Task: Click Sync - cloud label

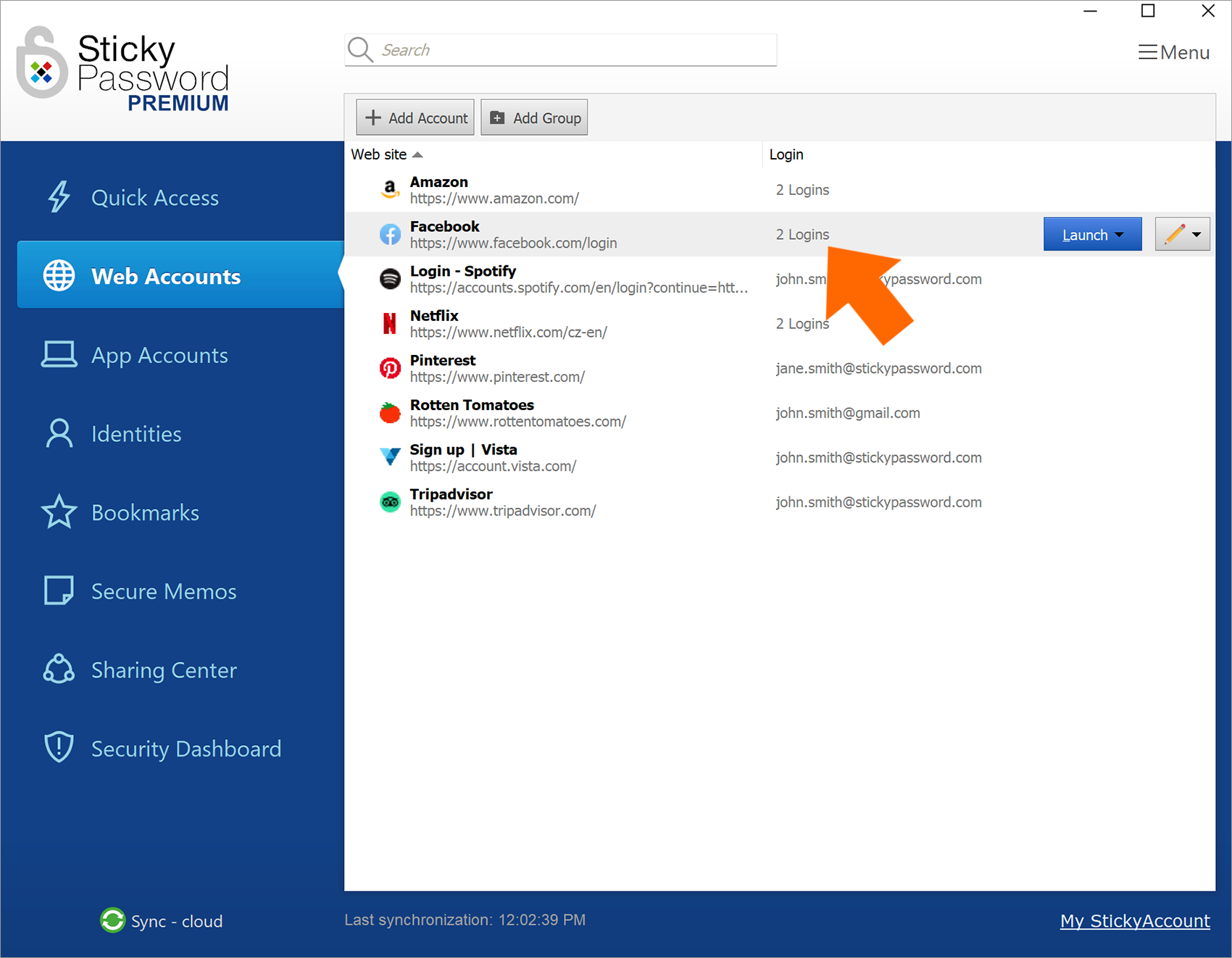Action: point(177,921)
